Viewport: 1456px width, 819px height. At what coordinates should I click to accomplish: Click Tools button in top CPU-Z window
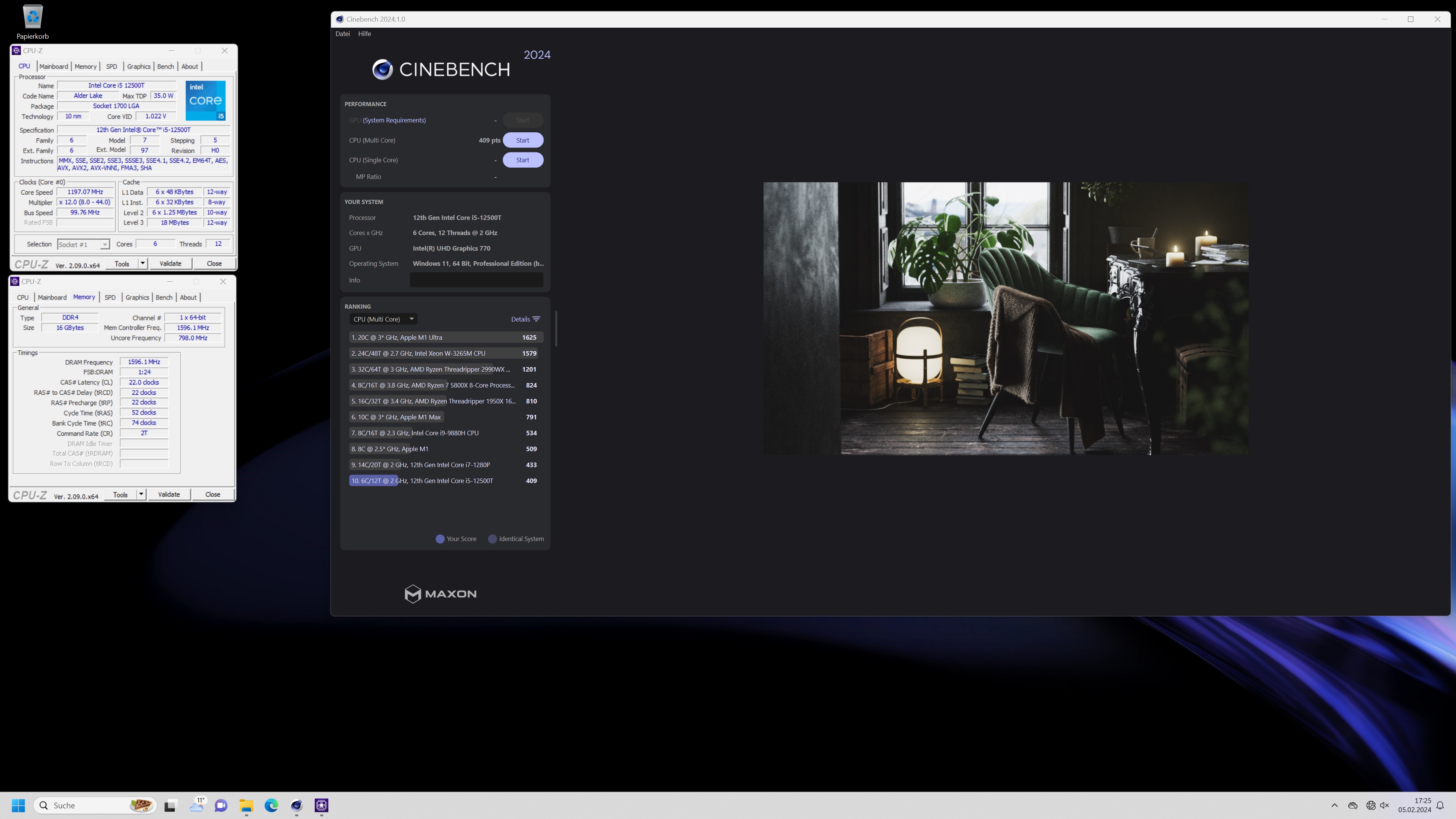pos(121,264)
